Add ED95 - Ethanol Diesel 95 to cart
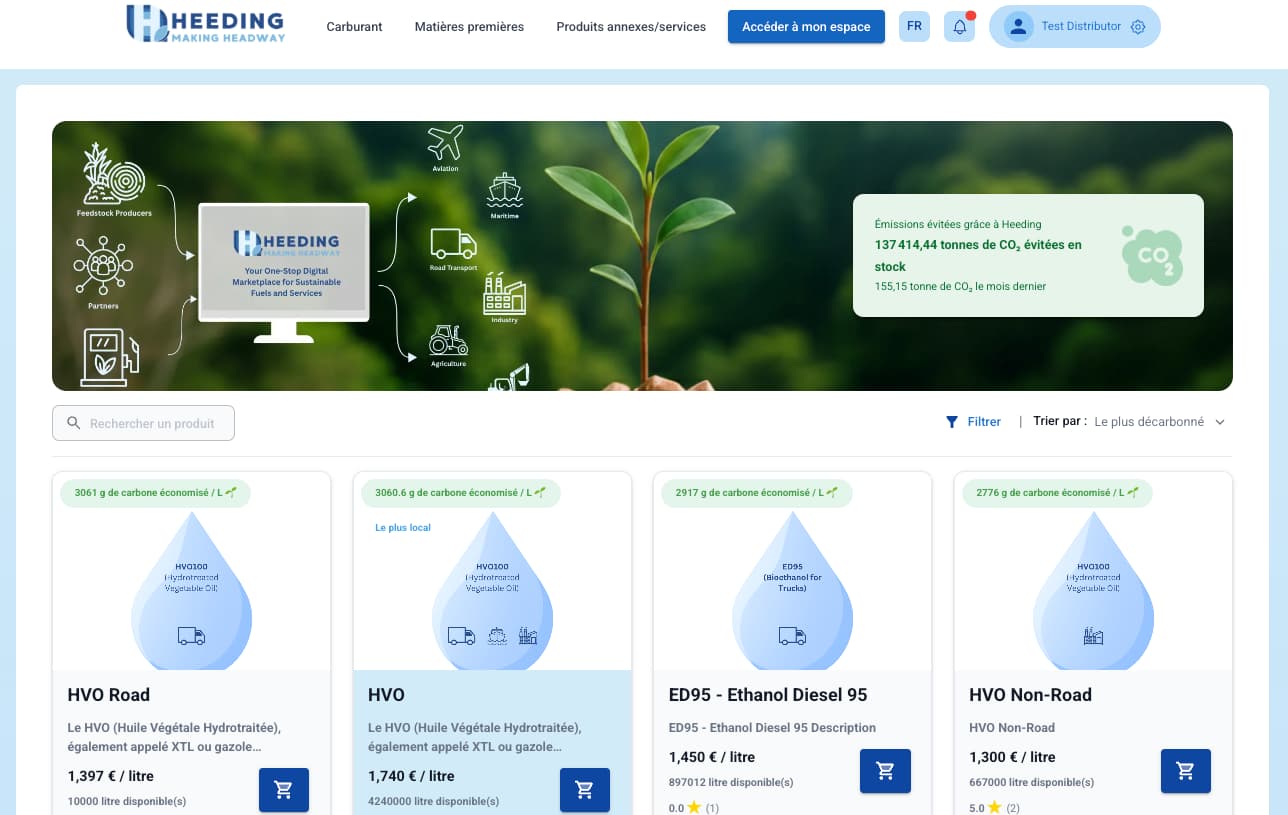This screenshot has width=1288, height=815. [x=885, y=771]
